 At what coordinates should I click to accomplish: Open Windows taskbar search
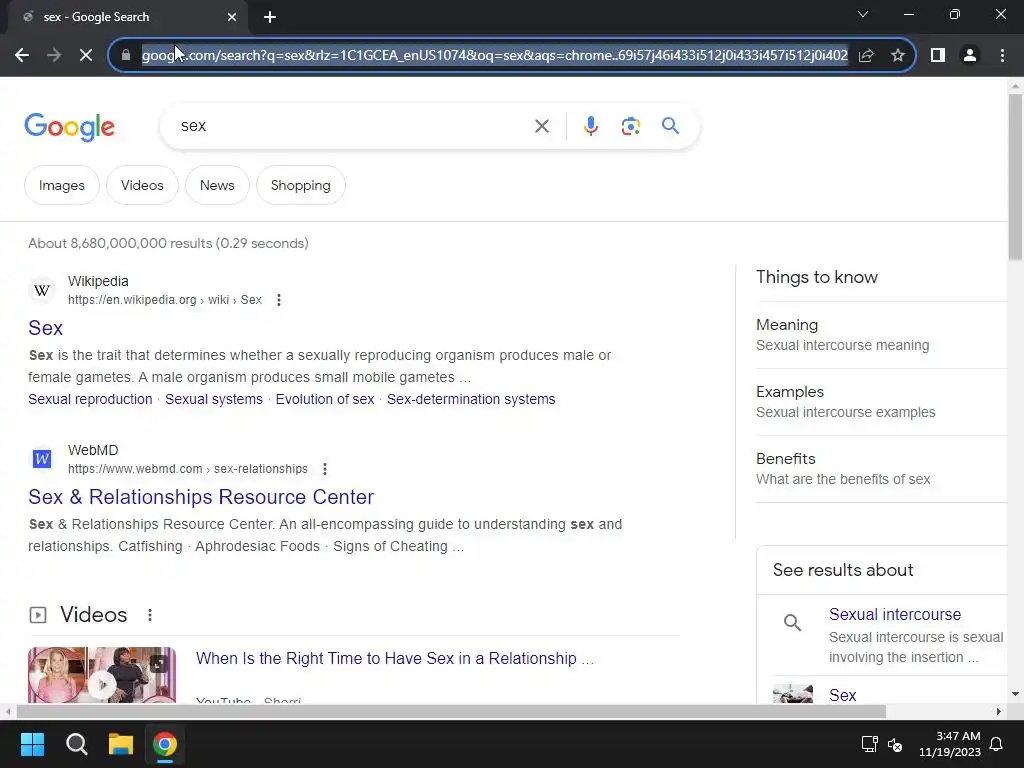click(x=76, y=744)
